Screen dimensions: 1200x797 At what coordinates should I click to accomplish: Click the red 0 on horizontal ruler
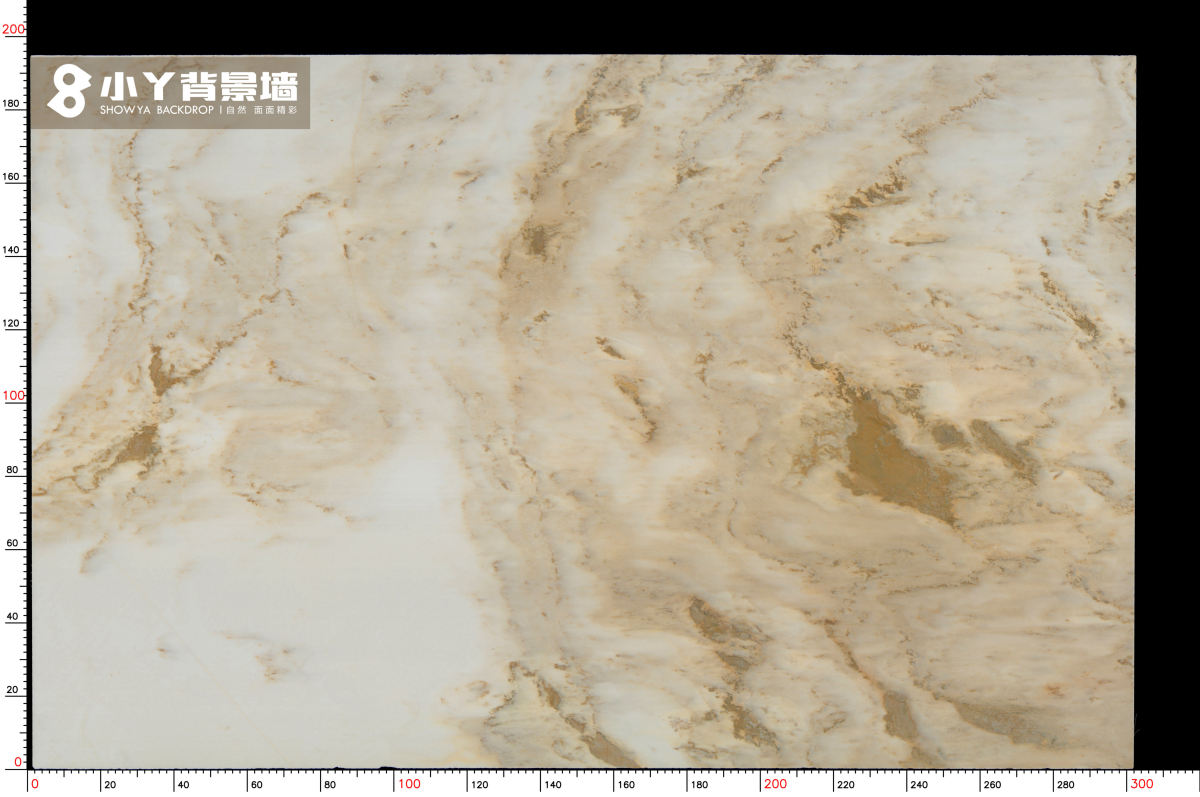[x=35, y=784]
